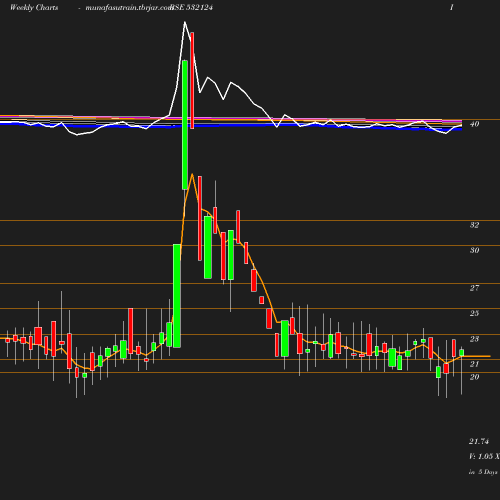
Task: Click the price axis label '25'
Action: pos(474,313)
